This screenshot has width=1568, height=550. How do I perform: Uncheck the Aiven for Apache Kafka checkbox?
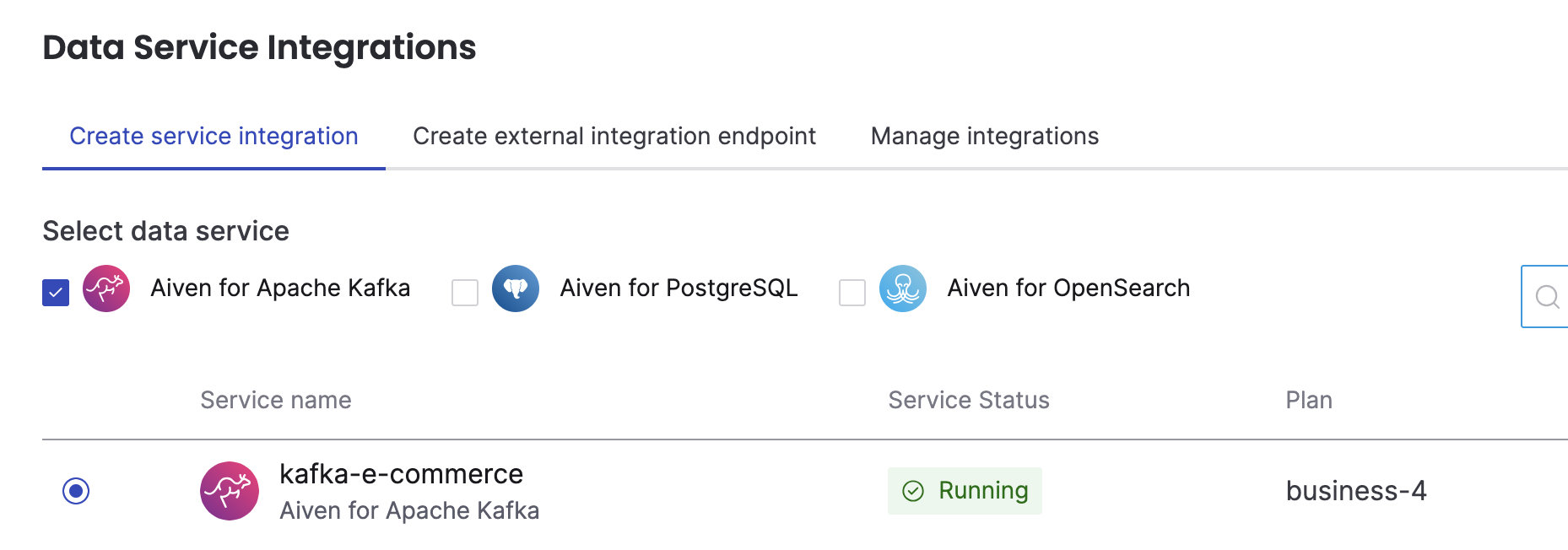pyautogui.click(x=56, y=293)
